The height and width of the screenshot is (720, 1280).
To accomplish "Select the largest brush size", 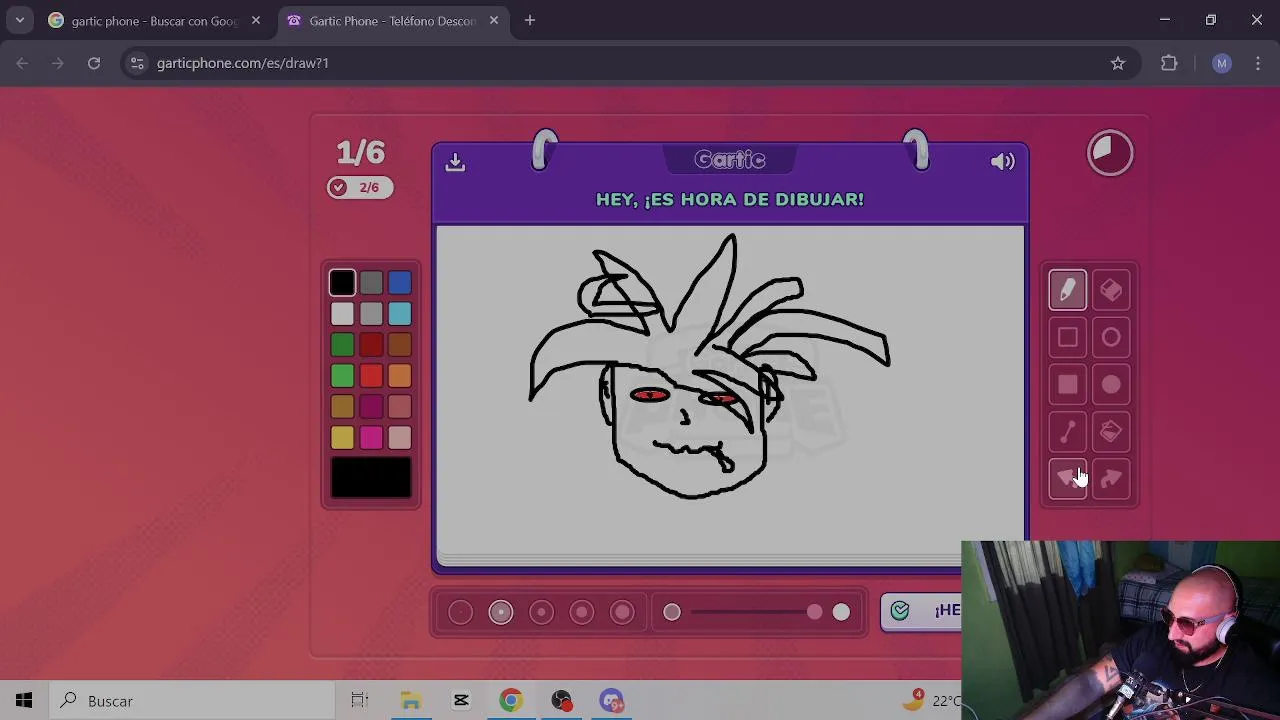I will [622, 612].
